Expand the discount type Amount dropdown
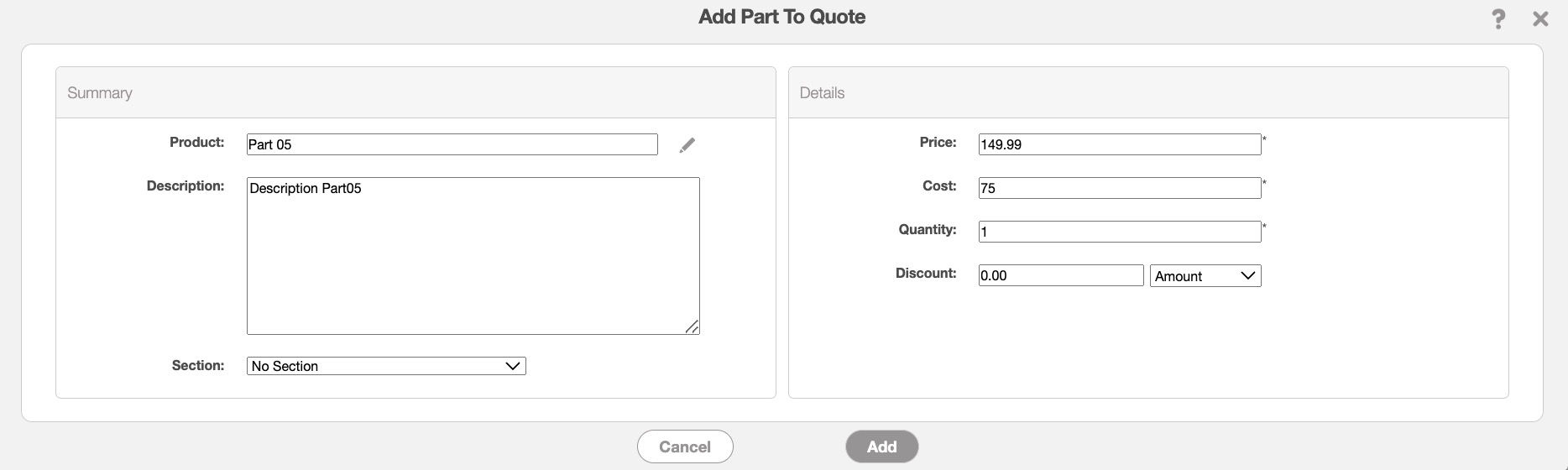 click(x=1205, y=276)
